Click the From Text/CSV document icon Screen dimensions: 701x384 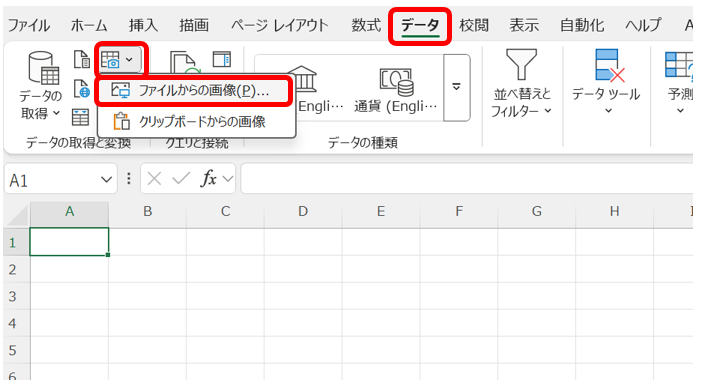(x=81, y=59)
